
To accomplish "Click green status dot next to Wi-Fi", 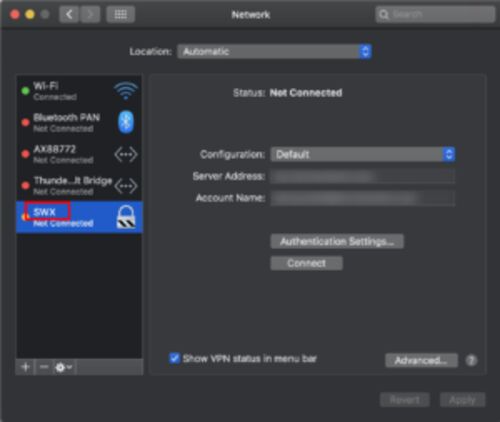I will [25, 91].
